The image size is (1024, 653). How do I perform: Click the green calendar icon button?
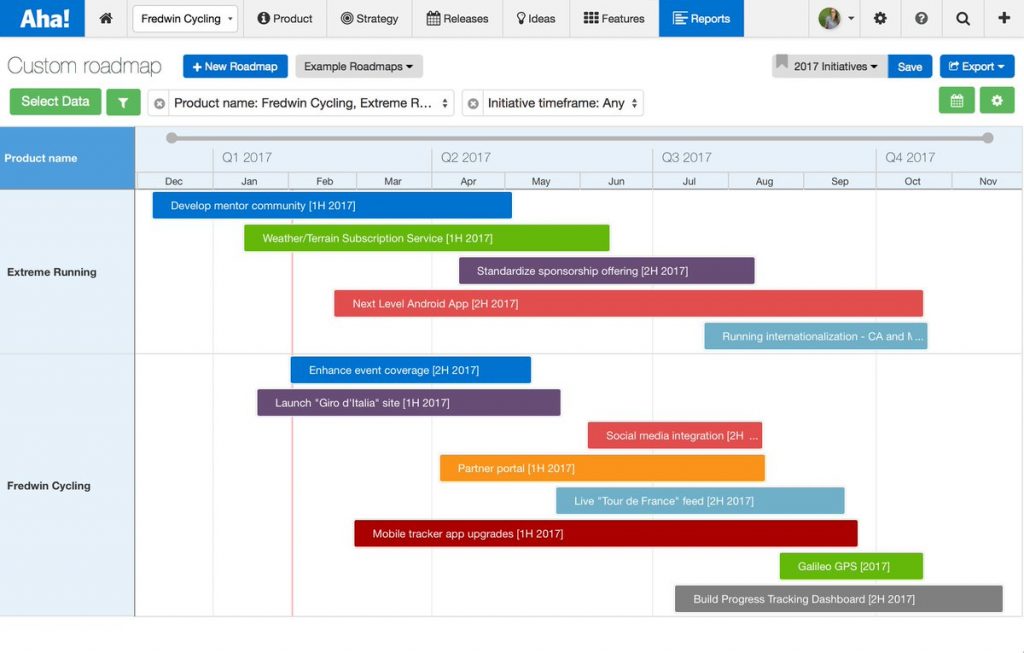tap(956, 101)
